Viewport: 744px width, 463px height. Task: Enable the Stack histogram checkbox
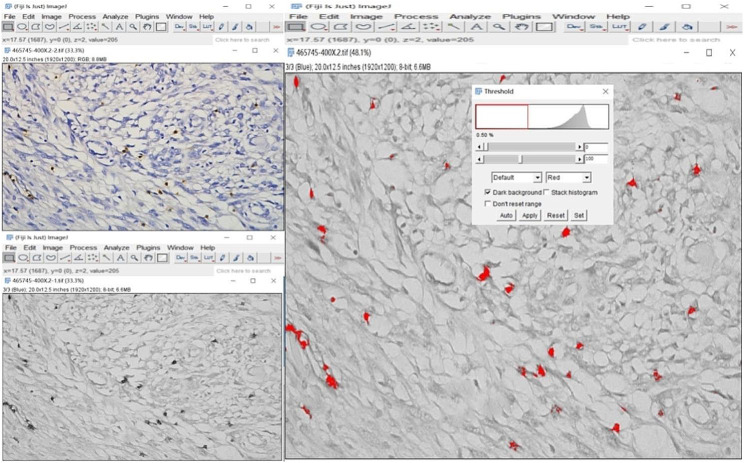click(546, 192)
